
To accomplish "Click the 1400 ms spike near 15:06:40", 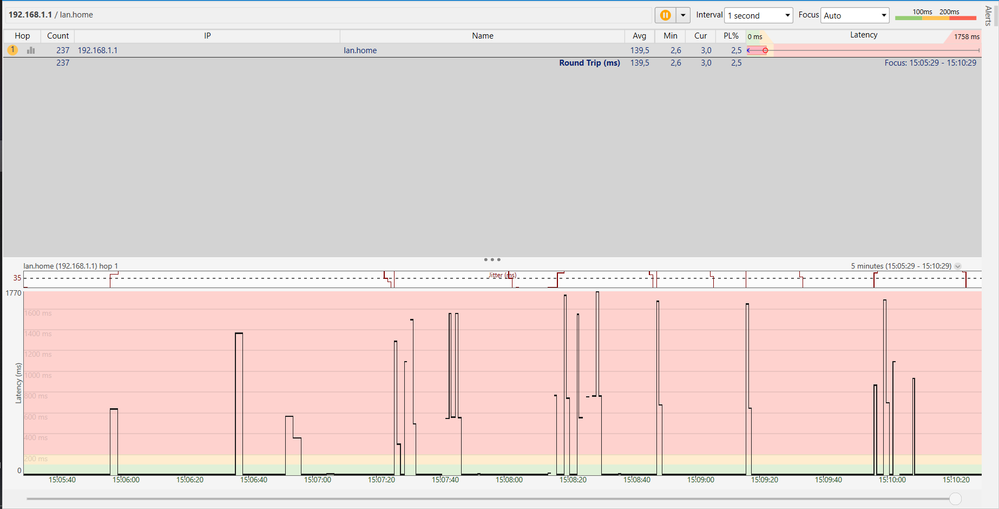I will coord(239,334).
